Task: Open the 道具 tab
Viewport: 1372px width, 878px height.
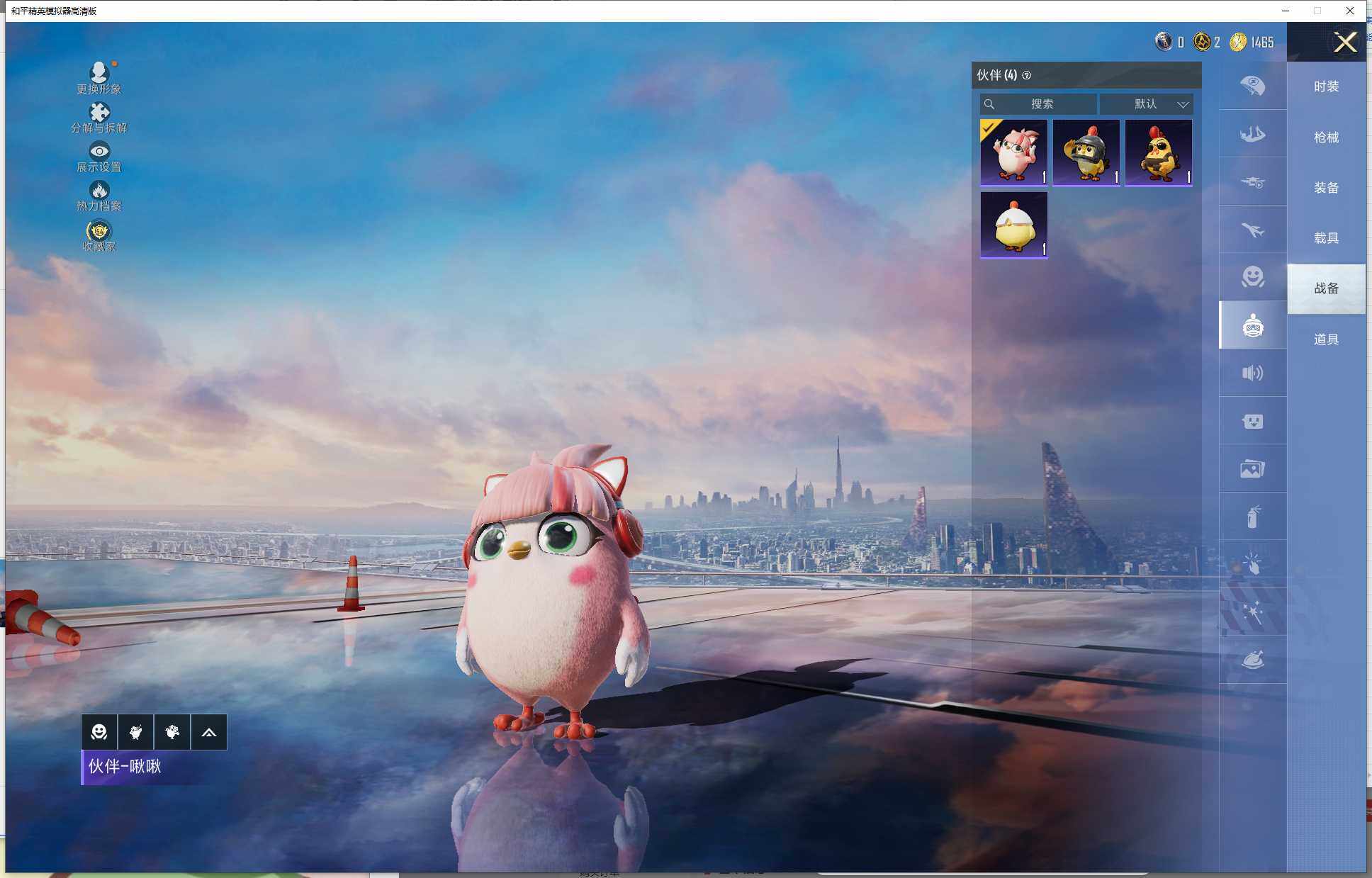Action: tap(1326, 339)
